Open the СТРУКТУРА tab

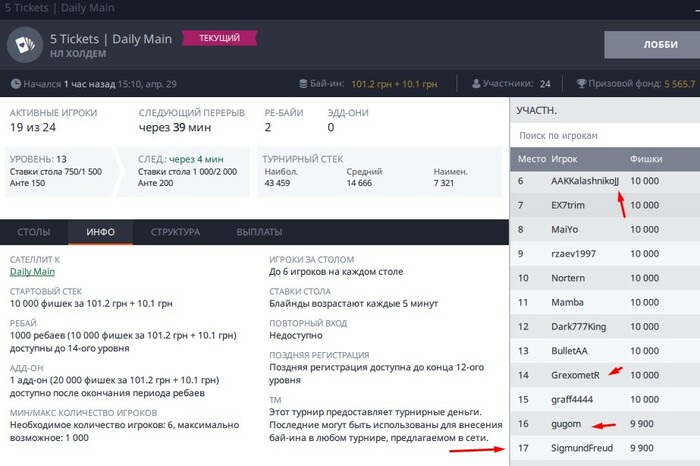pos(175,232)
